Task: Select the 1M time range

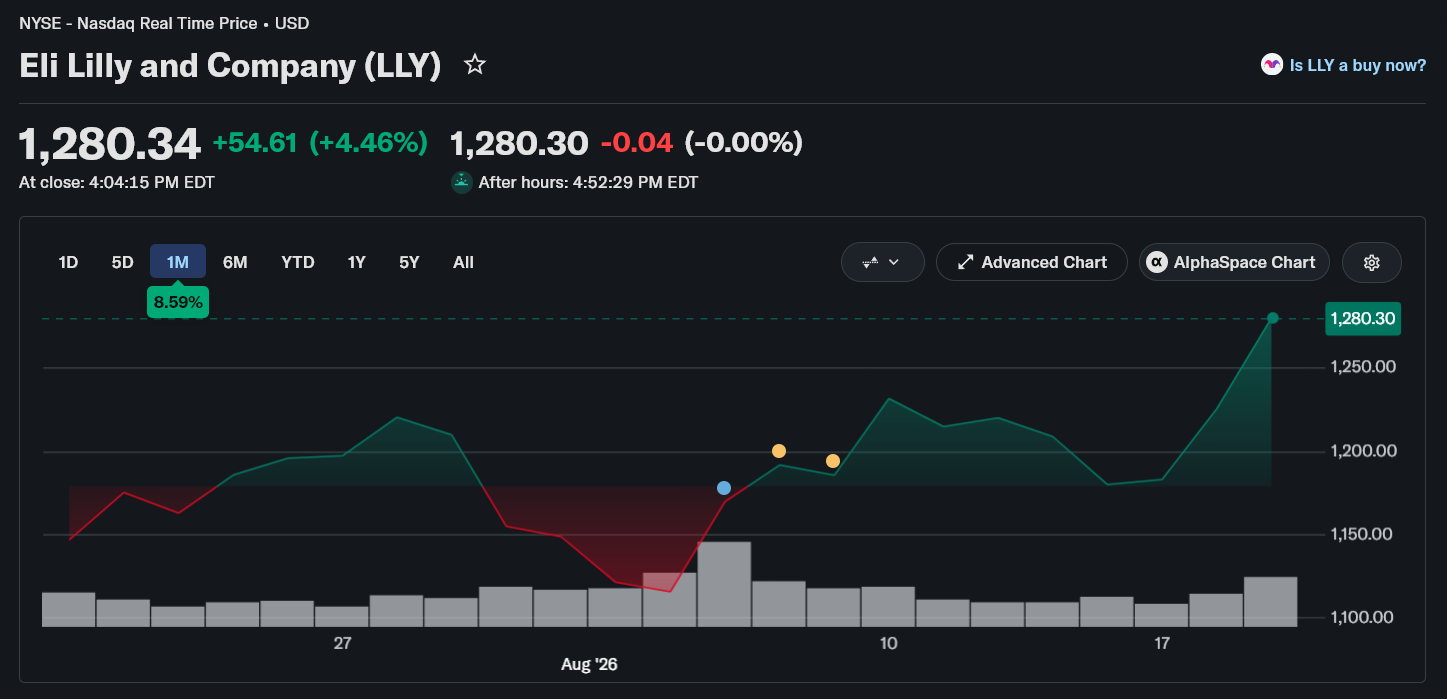Action: coord(178,262)
